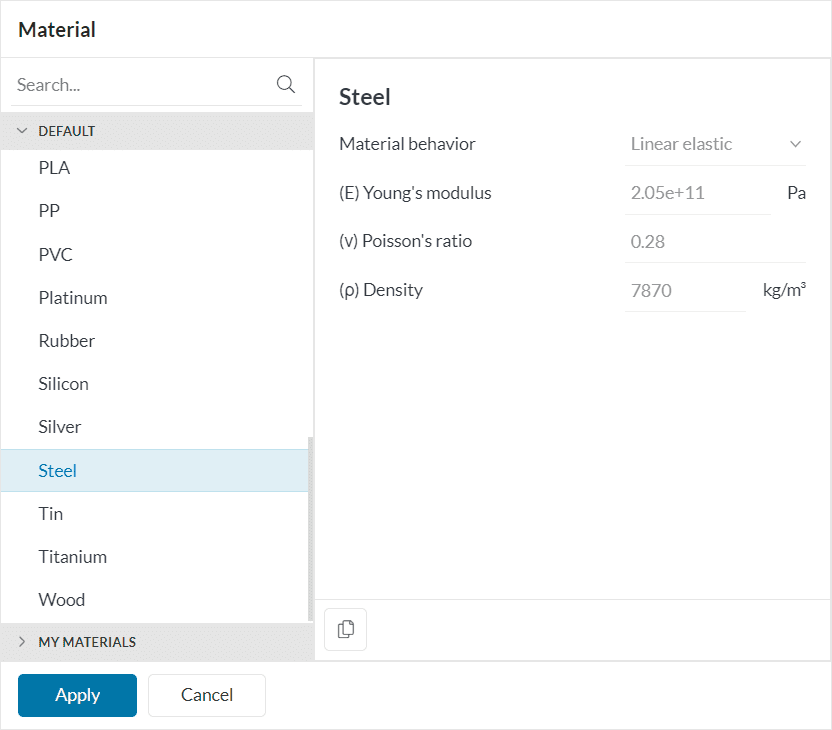832x730 pixels.
Task: Click the Apply button
Action: [77, 695]
